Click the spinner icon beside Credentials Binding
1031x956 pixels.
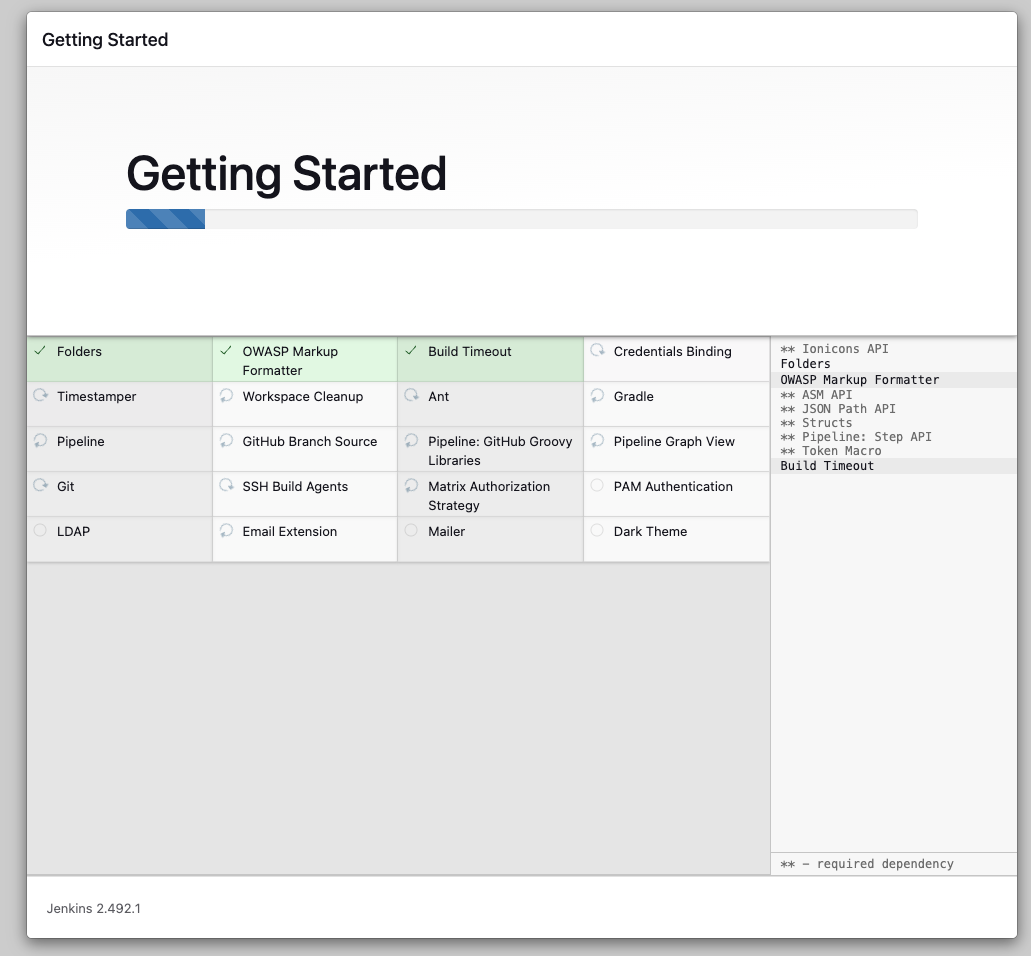point(597,350)
